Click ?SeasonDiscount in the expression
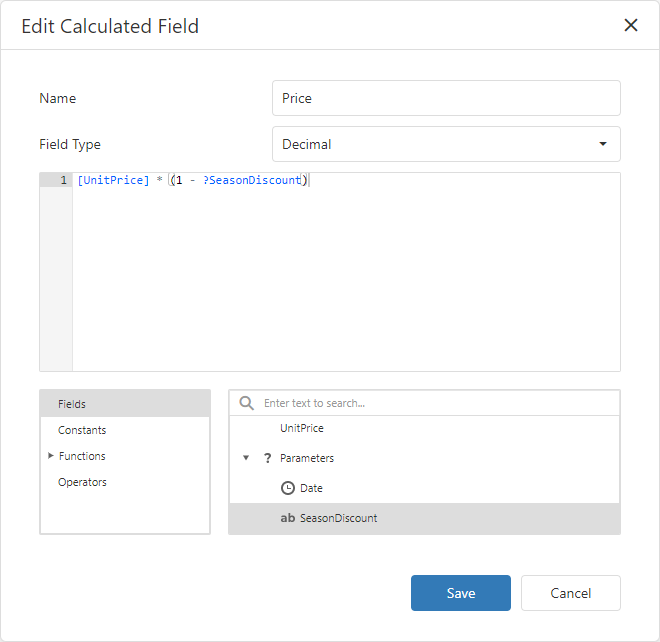 [x=252, y=180]
